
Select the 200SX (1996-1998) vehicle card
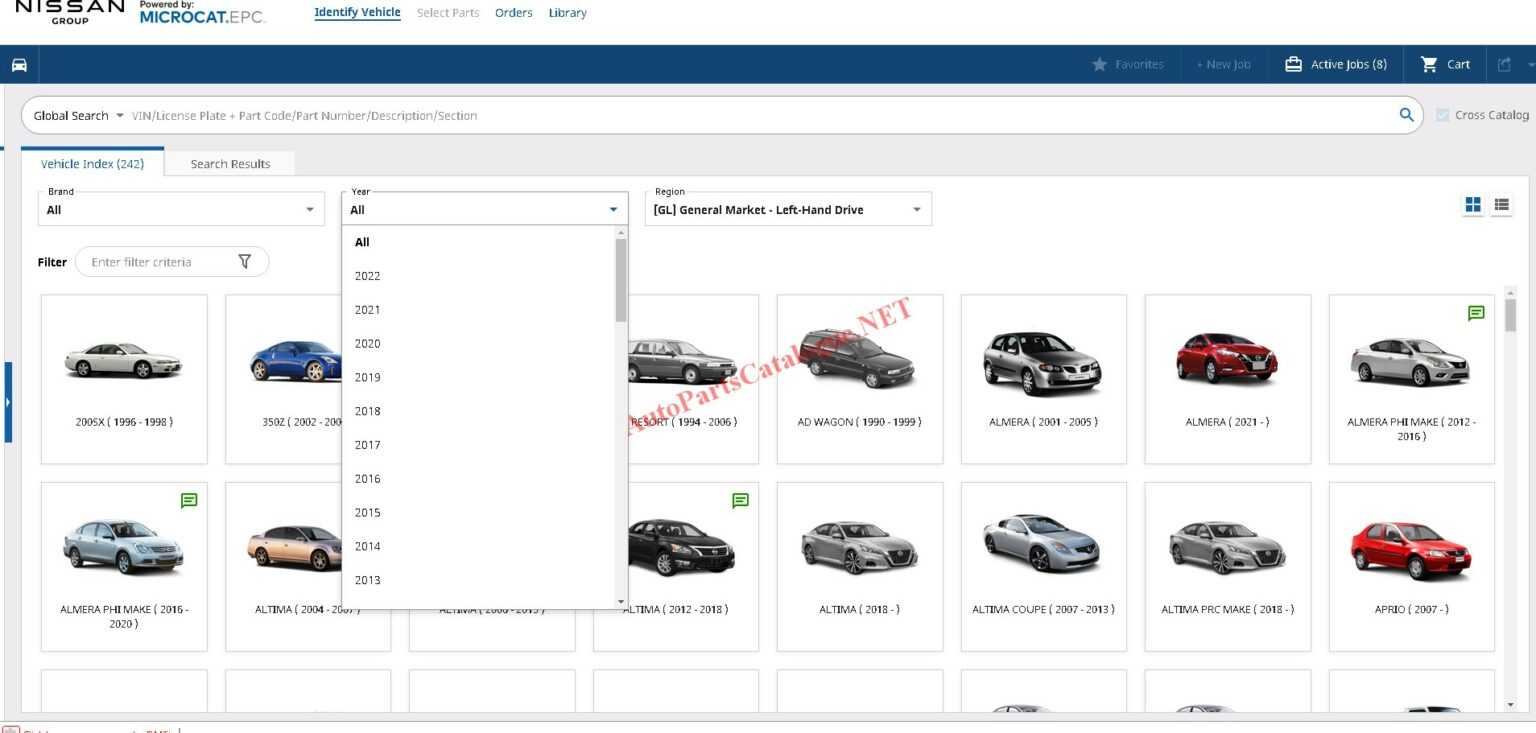click(124, 379)
